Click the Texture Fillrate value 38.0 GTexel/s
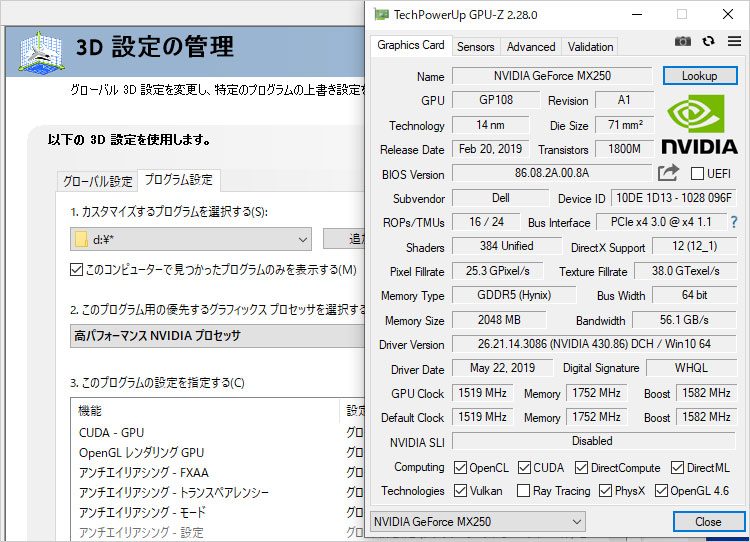This screenshot has width=750, height=542. pyautogui.click(x=685, y=271)
